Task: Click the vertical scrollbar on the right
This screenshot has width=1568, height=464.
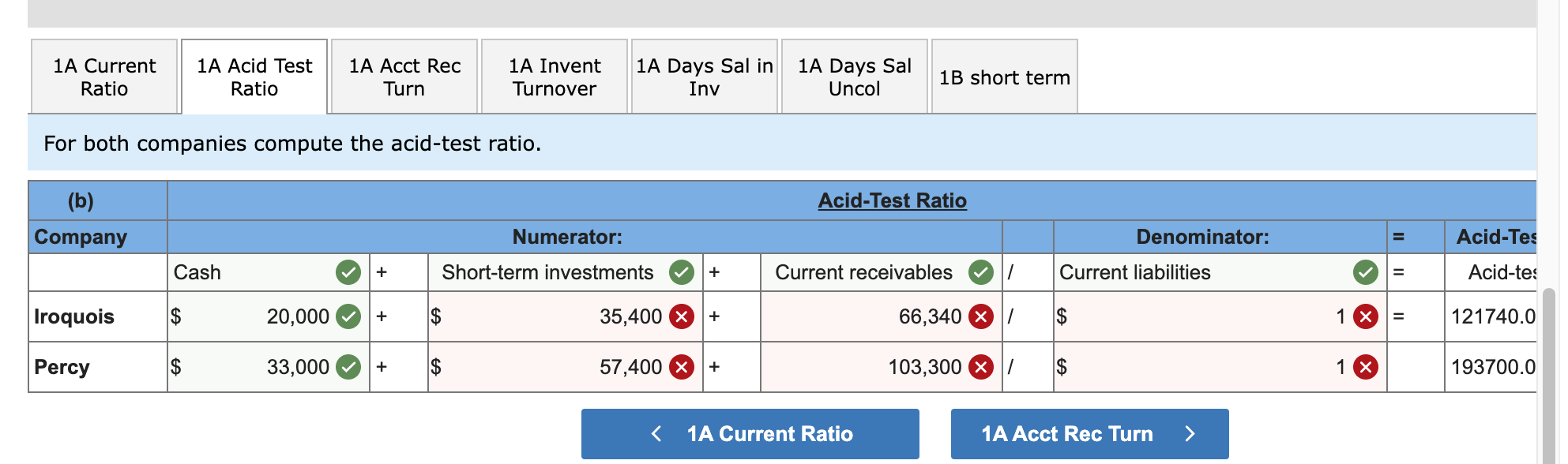Action: click(1549, 376)
